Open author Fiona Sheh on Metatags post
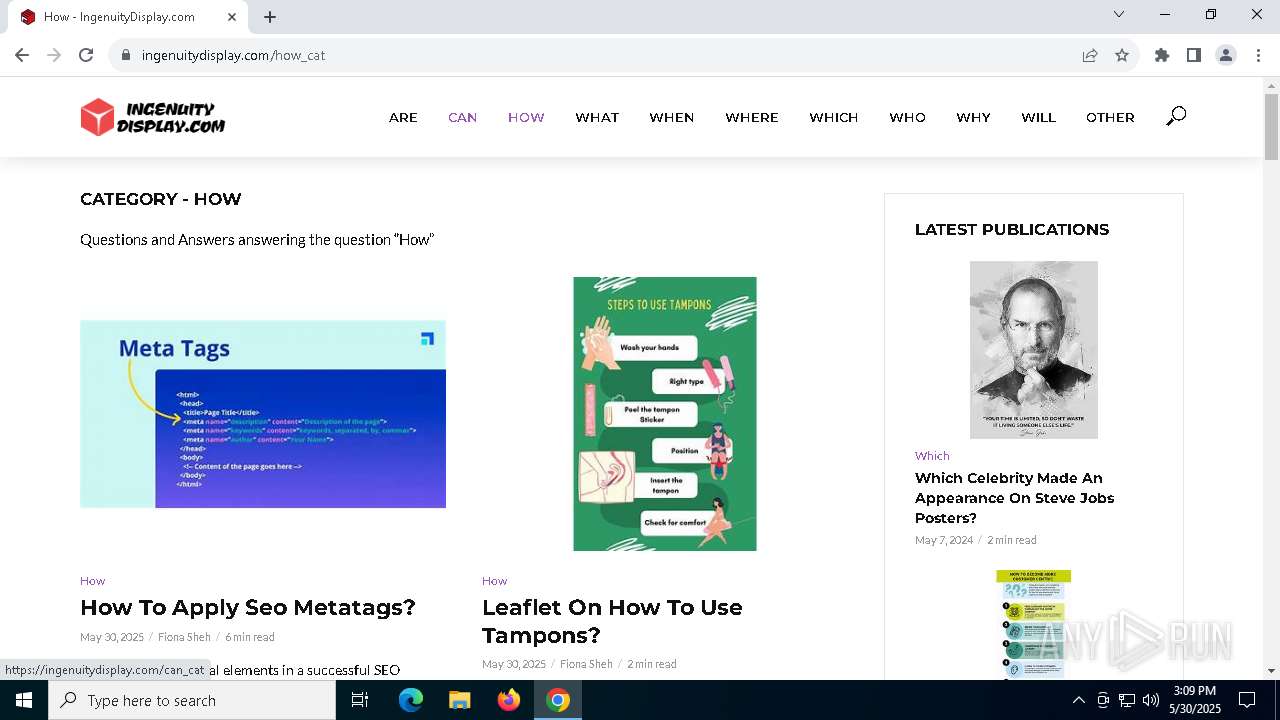The image size is (1280, 720). [184, 637]
